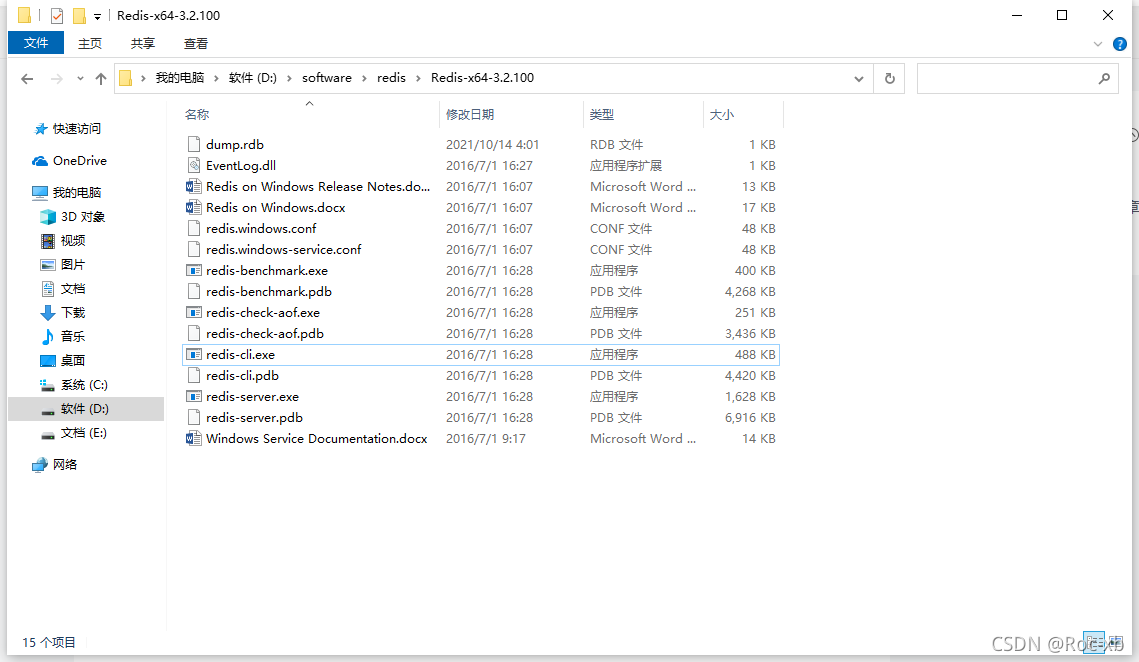This screenshot has width=1139, height=662.
Task: Go up one folder level arrow
Action: click(101, 78)
